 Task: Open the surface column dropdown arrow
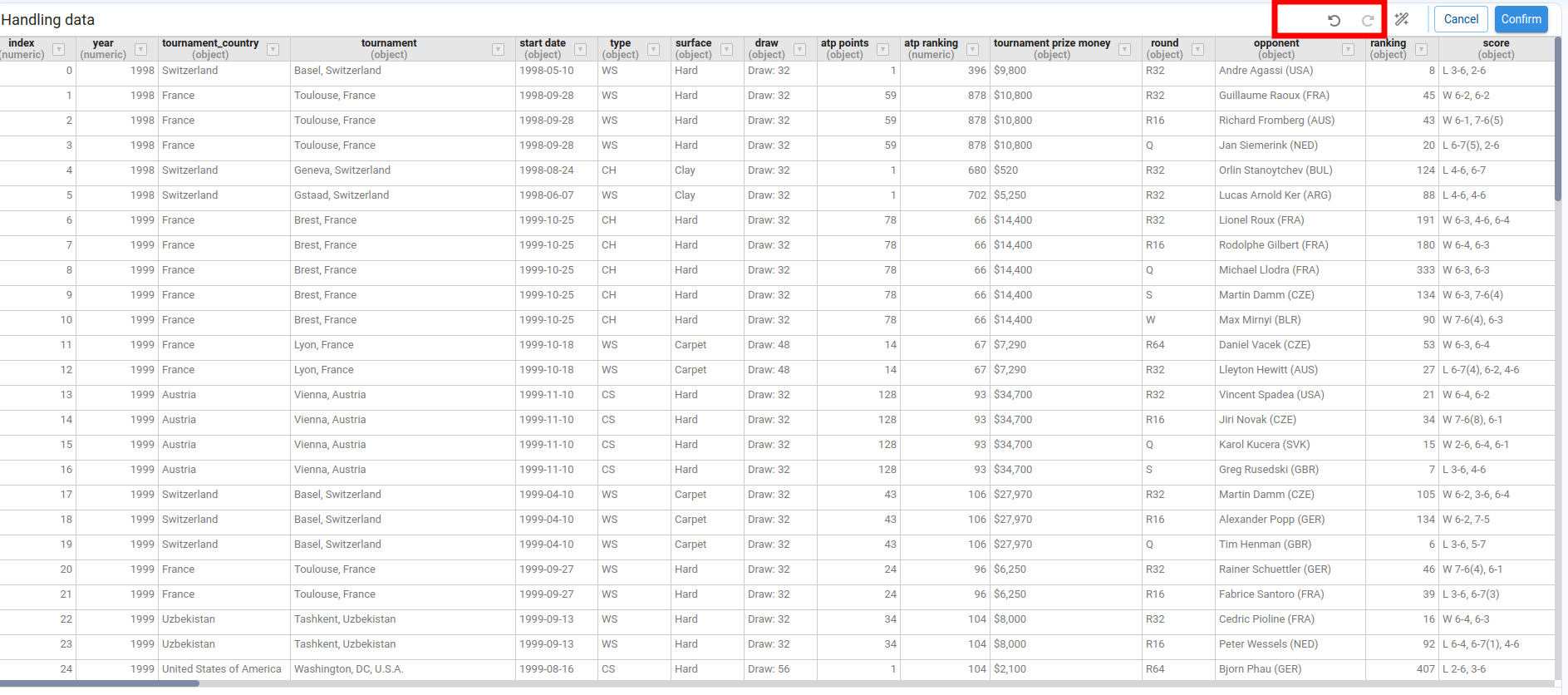(726, 50)
